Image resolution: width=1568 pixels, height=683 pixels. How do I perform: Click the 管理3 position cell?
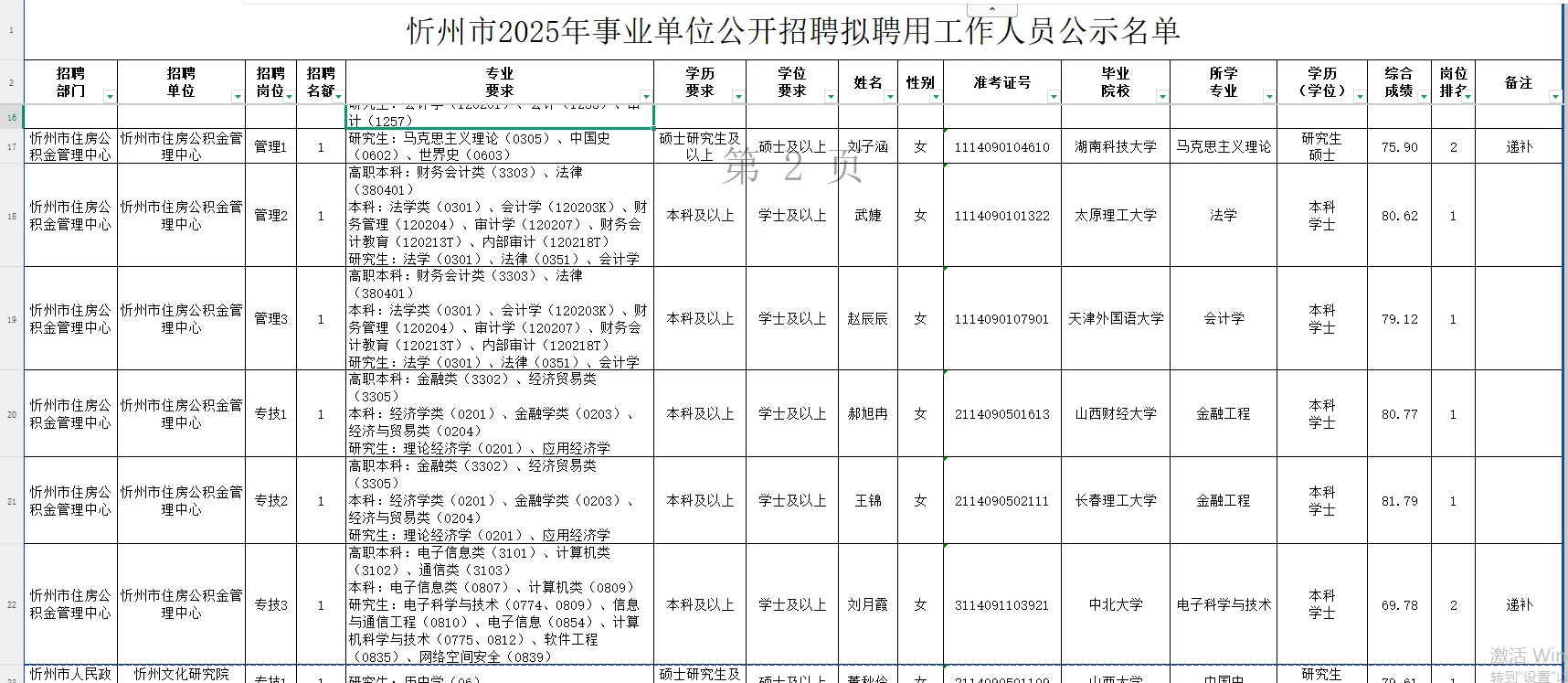270,319
